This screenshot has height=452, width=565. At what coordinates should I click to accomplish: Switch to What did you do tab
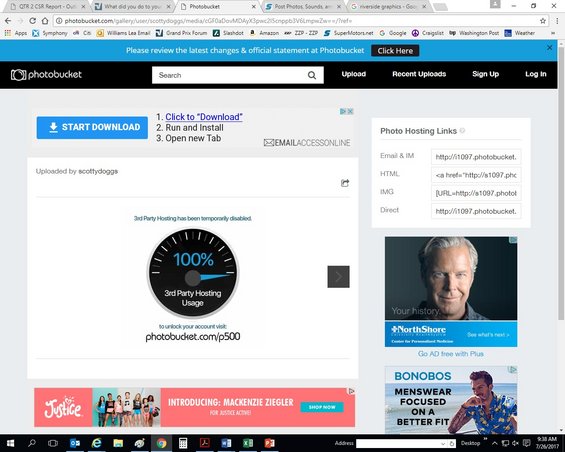tap(133, 6)
